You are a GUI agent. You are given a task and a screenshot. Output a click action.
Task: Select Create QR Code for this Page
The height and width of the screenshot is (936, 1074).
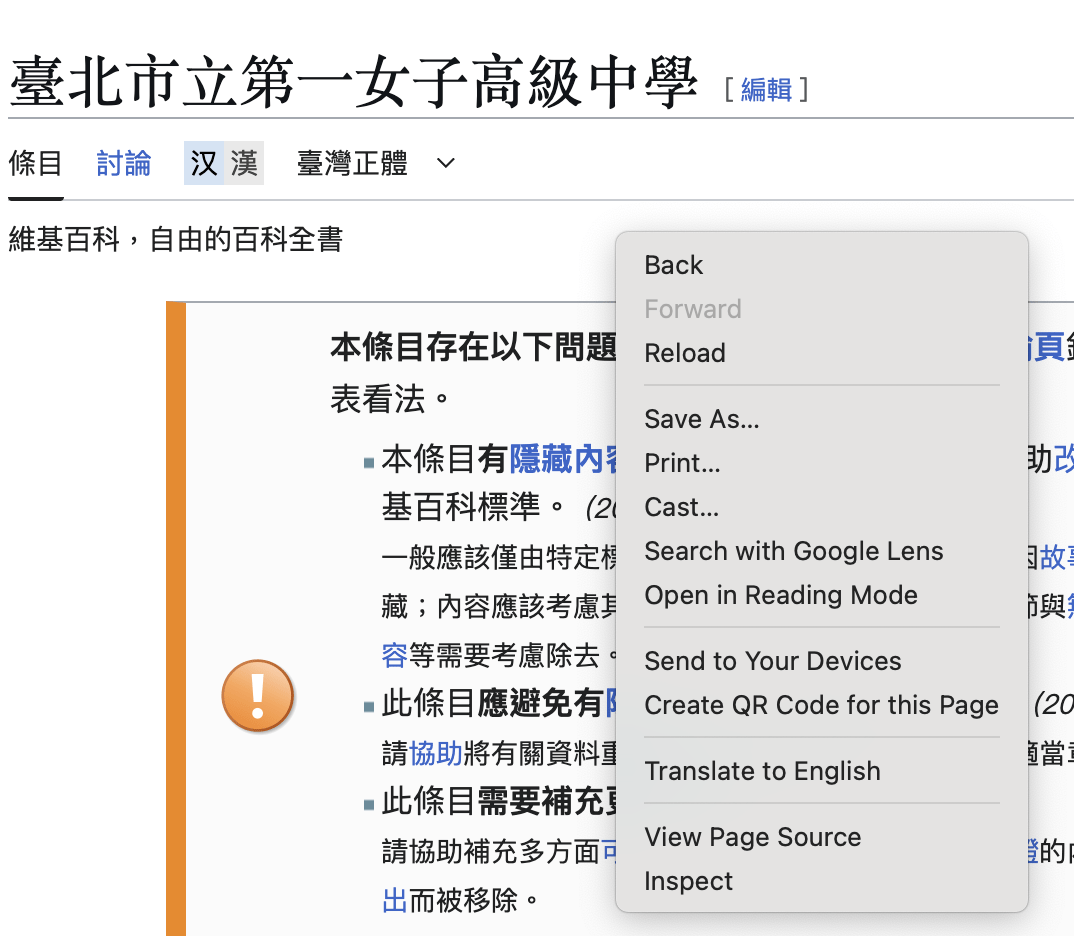coord(821,705)
